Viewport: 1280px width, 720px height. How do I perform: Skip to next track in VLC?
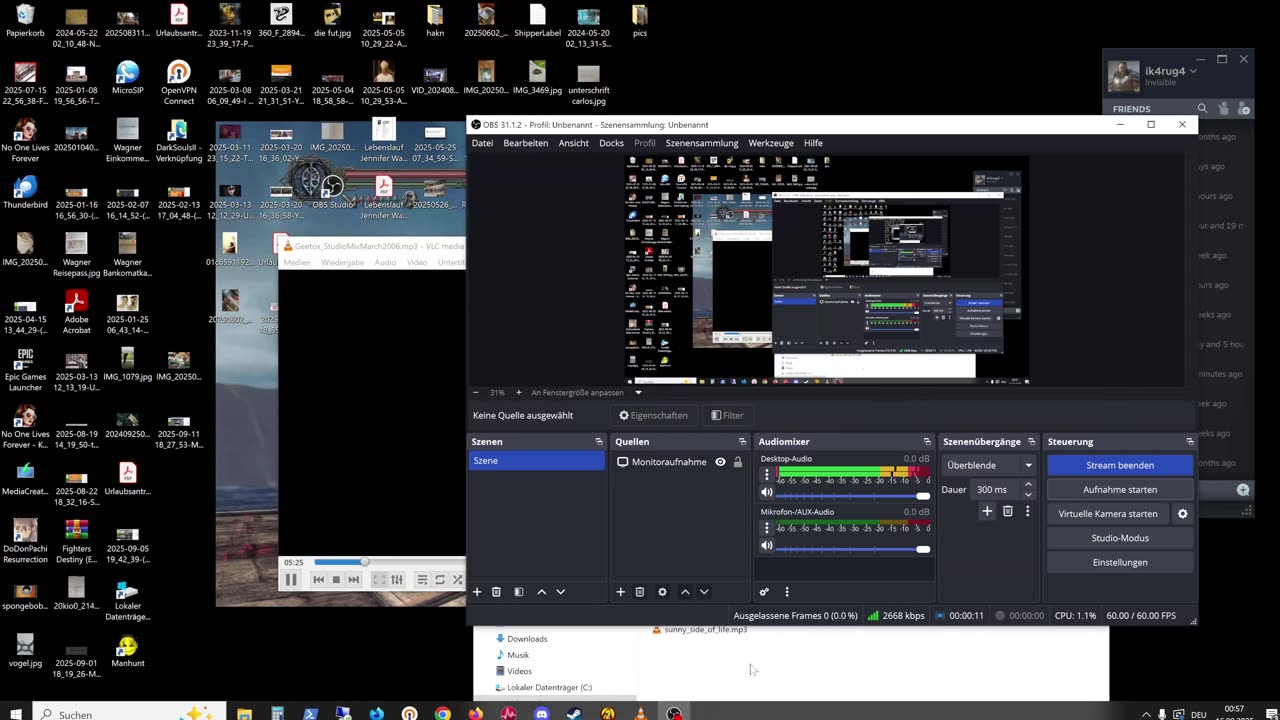pos(353,580)
